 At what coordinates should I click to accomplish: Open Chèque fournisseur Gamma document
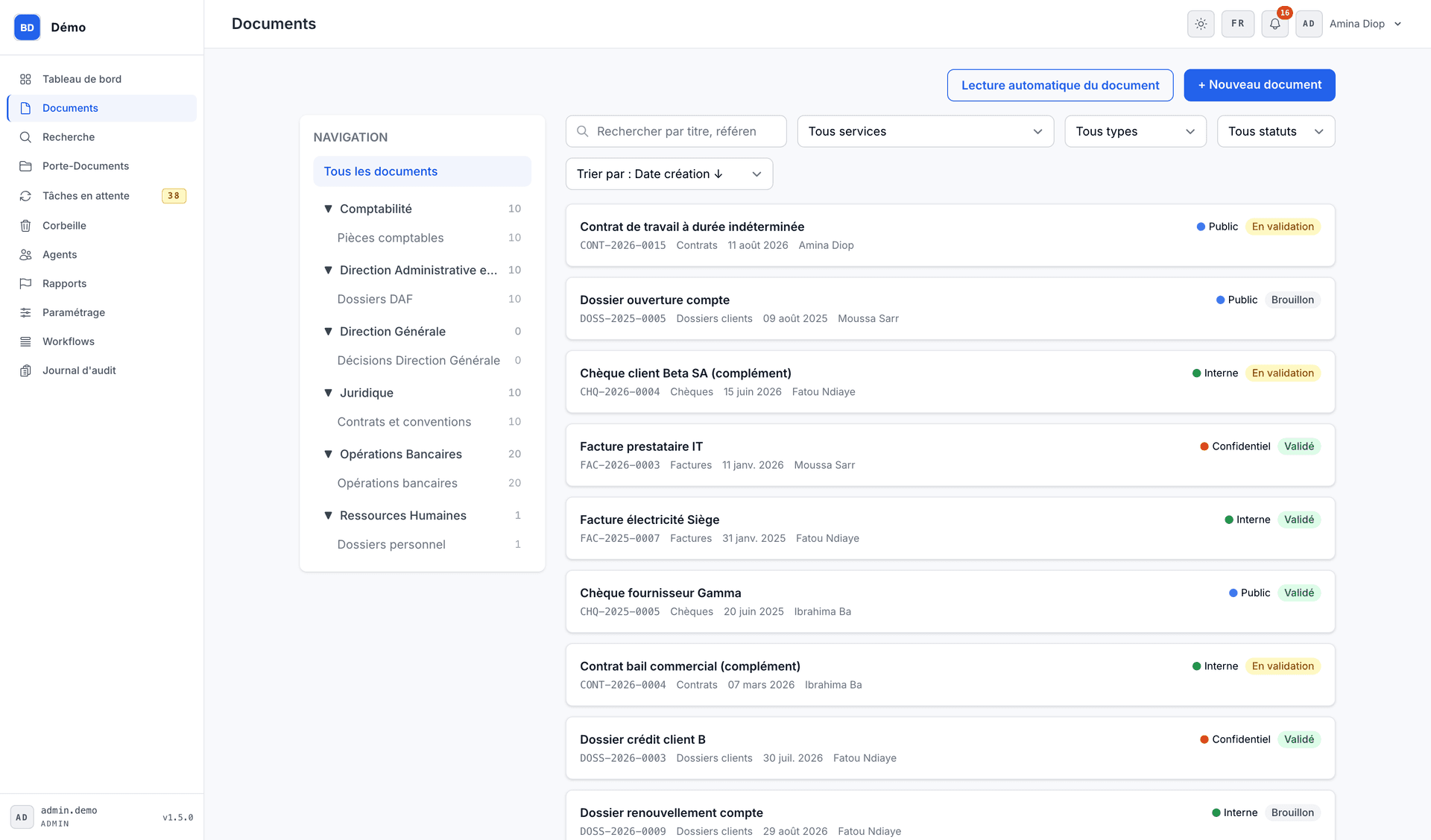pyautogui.click(x=950, y=601)
